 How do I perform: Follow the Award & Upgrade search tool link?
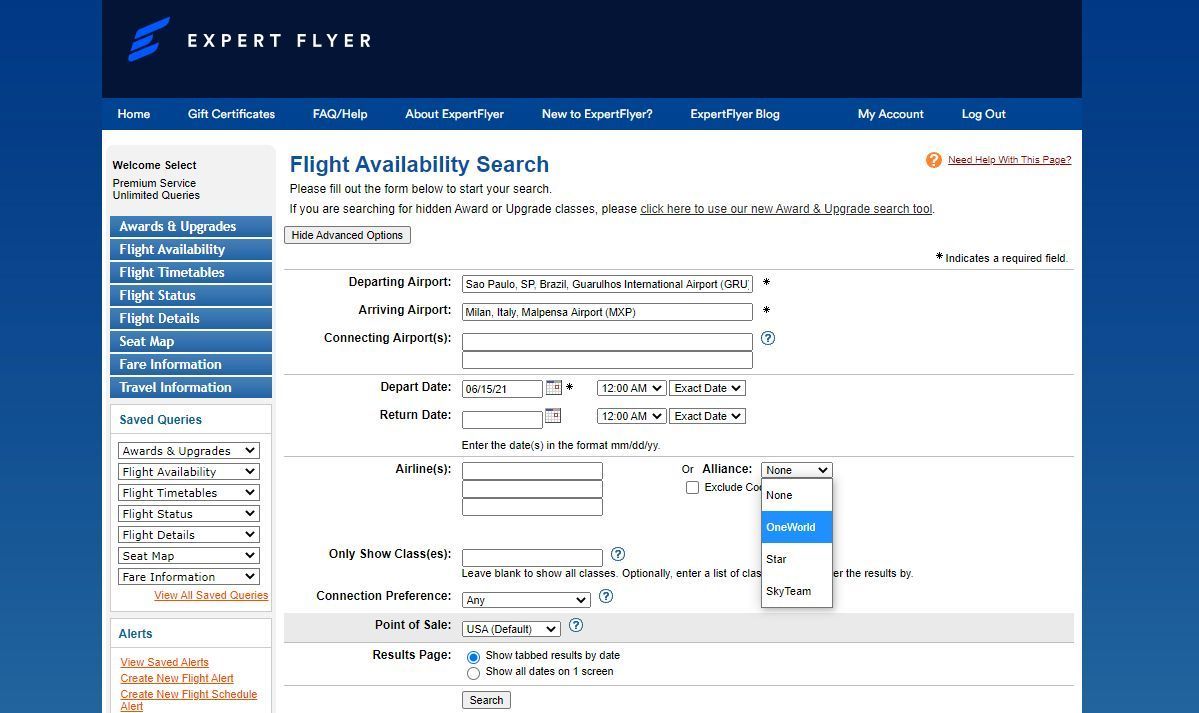tap(786, 209)
